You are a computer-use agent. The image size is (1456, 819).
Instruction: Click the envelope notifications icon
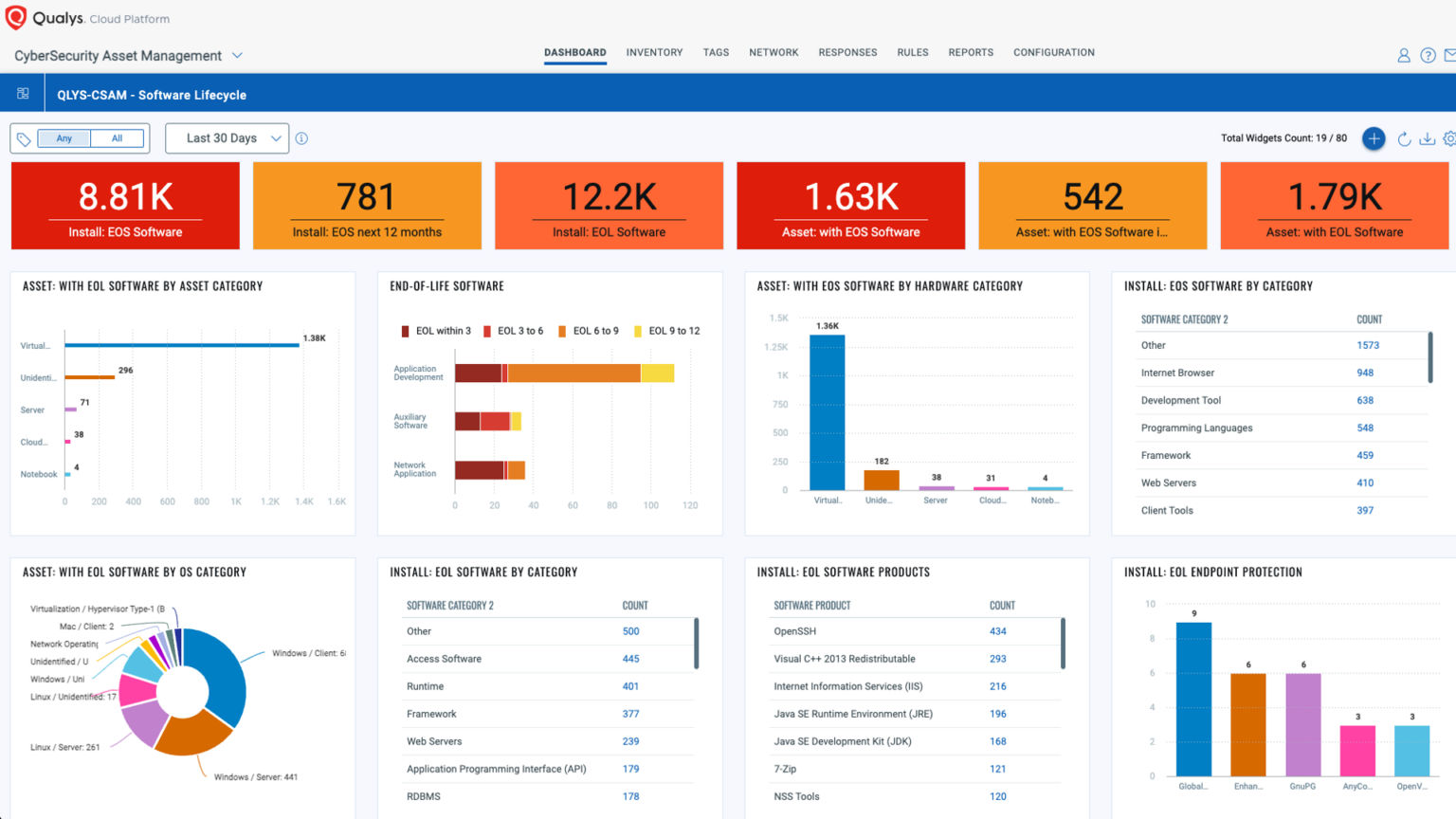1451,55
